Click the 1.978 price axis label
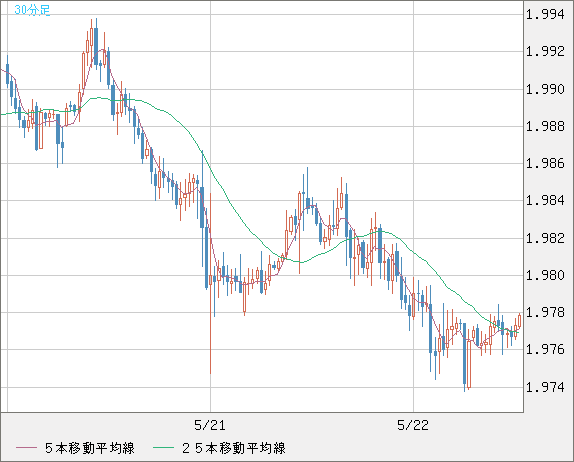 click(x=545, y=313)
